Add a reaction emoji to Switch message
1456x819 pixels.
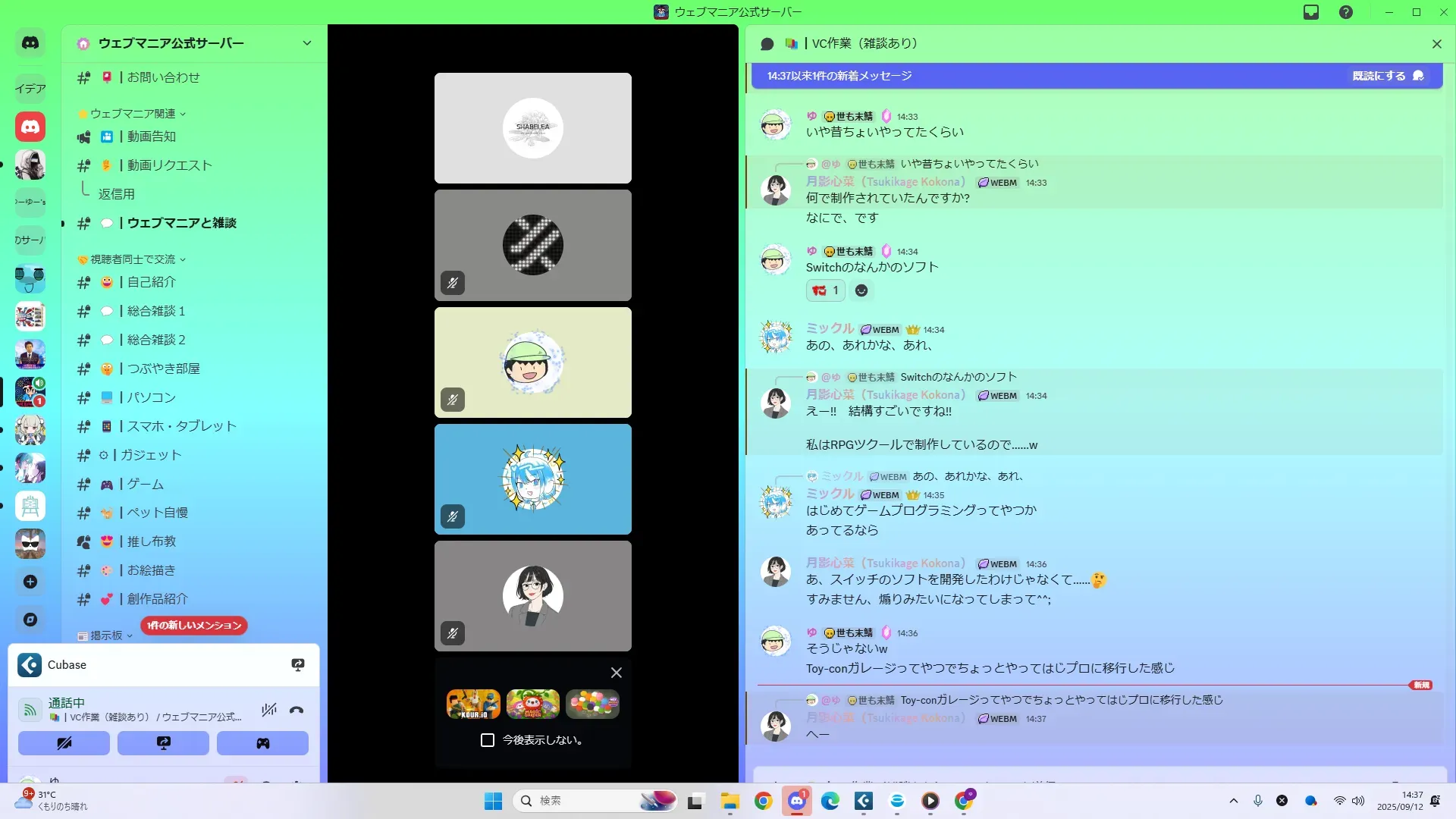(x=861, y=290)
